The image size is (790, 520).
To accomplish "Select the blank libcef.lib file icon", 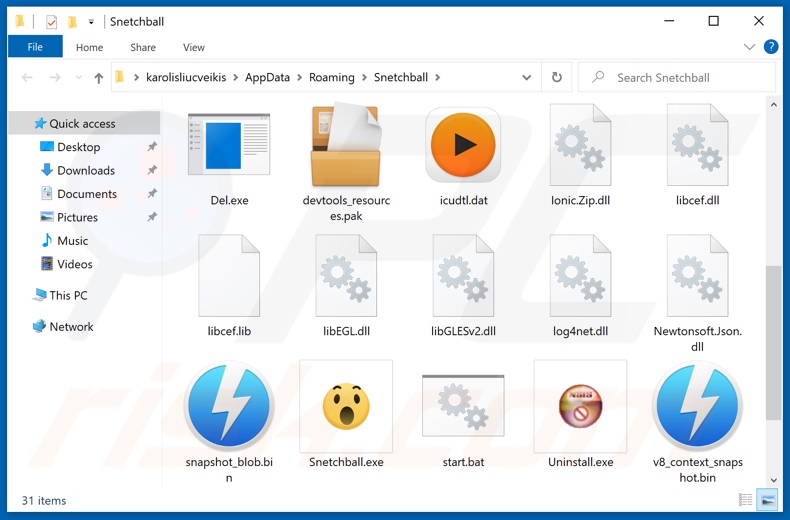I will [229, 276].
